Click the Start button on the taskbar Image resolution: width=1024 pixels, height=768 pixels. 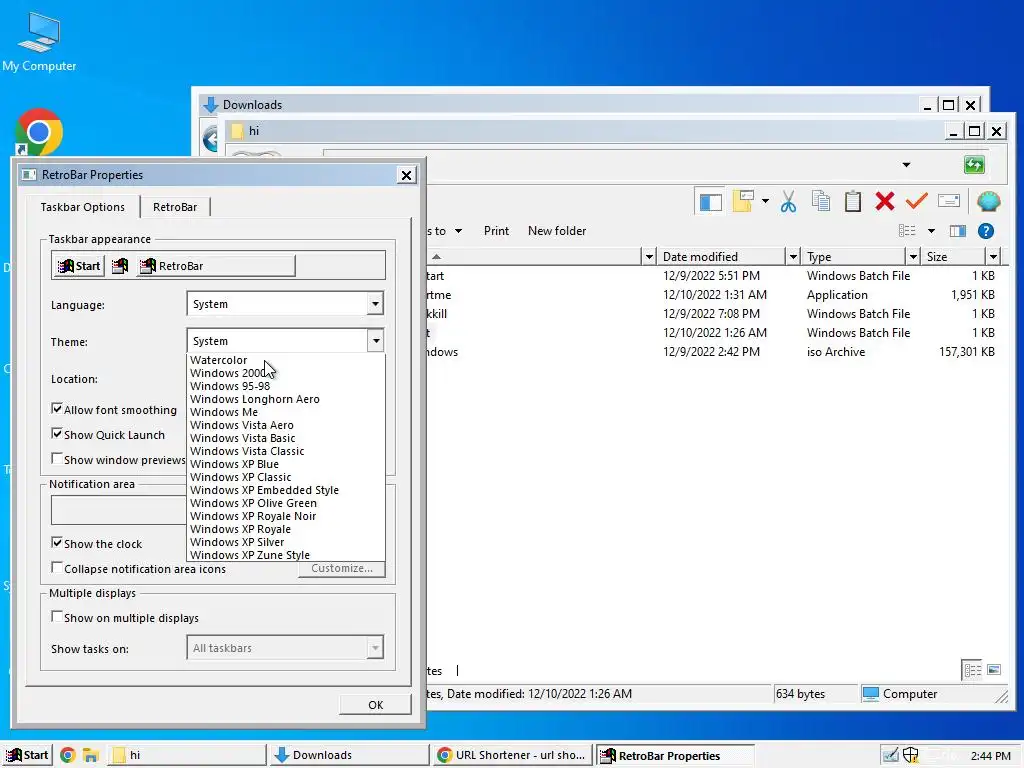coord(27,756)
